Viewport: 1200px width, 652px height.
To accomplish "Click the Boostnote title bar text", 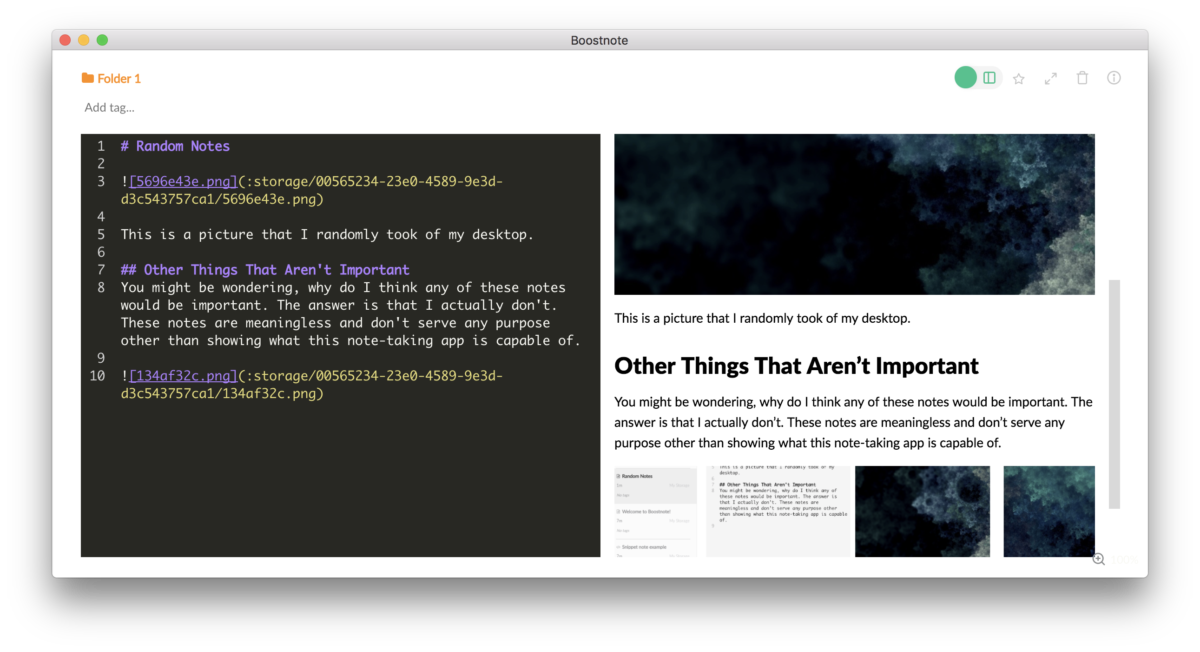I will coord(599,40).
